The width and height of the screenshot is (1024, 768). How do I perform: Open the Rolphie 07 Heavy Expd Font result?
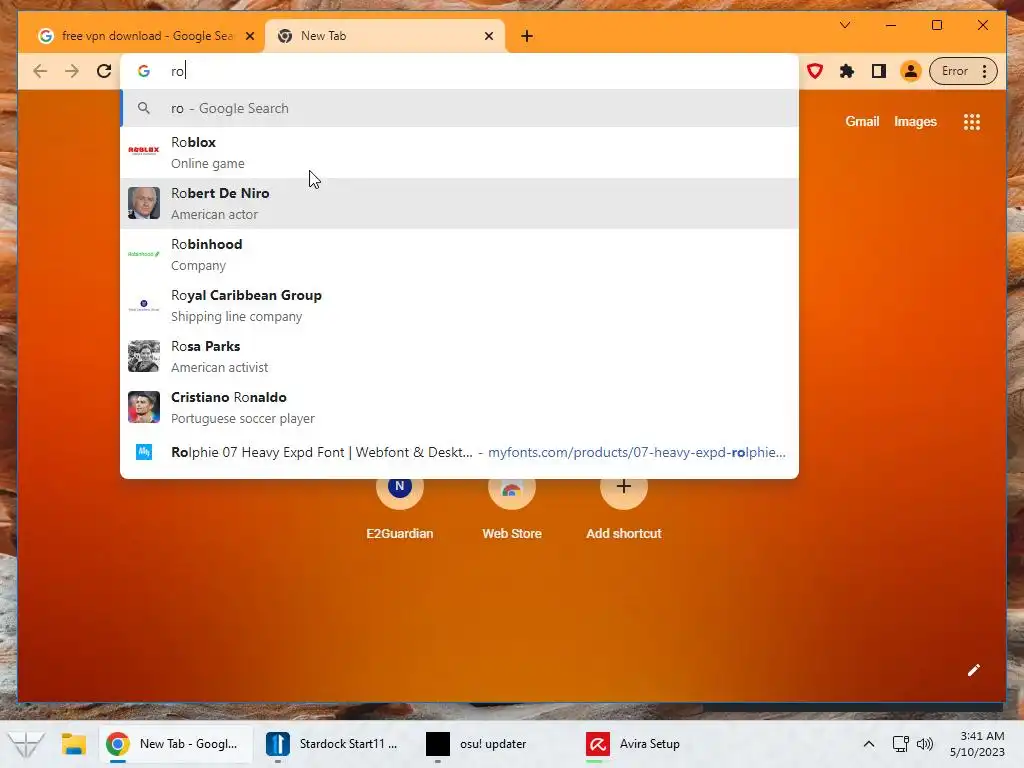pyautogui.click(x=459, y=452)
